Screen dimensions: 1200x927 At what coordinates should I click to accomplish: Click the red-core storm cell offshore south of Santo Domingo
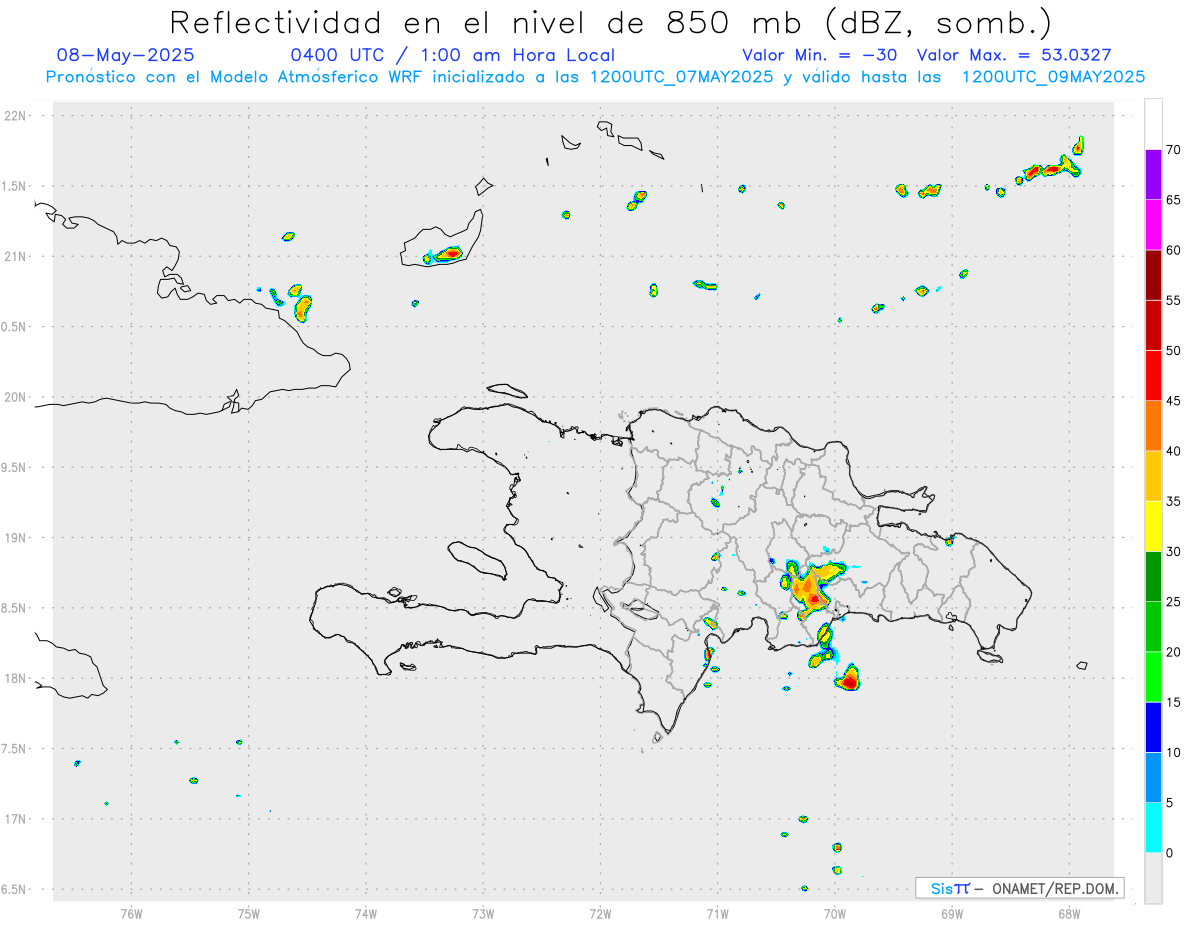click(x=849, y=680)
